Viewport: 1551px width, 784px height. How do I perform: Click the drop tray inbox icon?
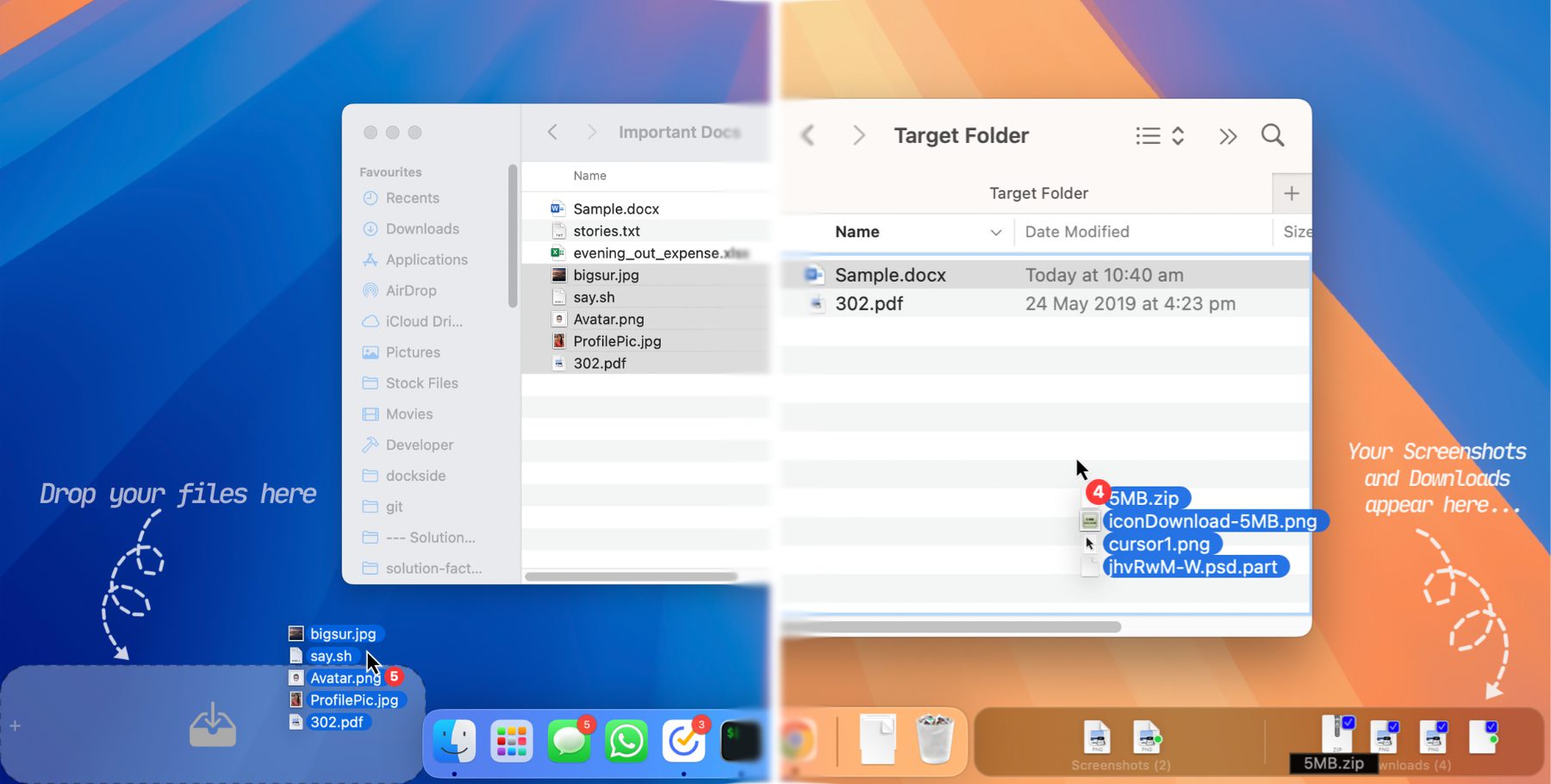click(x=212, y=725)
